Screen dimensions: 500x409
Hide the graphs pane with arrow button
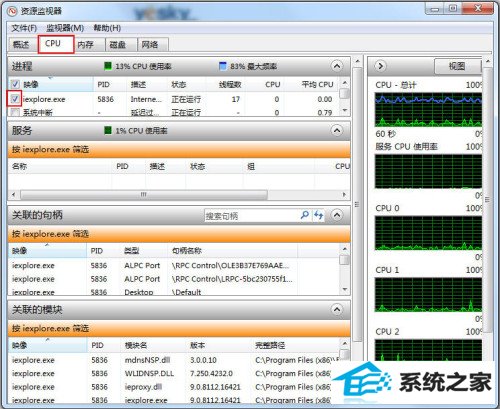[x=380, y=66]
